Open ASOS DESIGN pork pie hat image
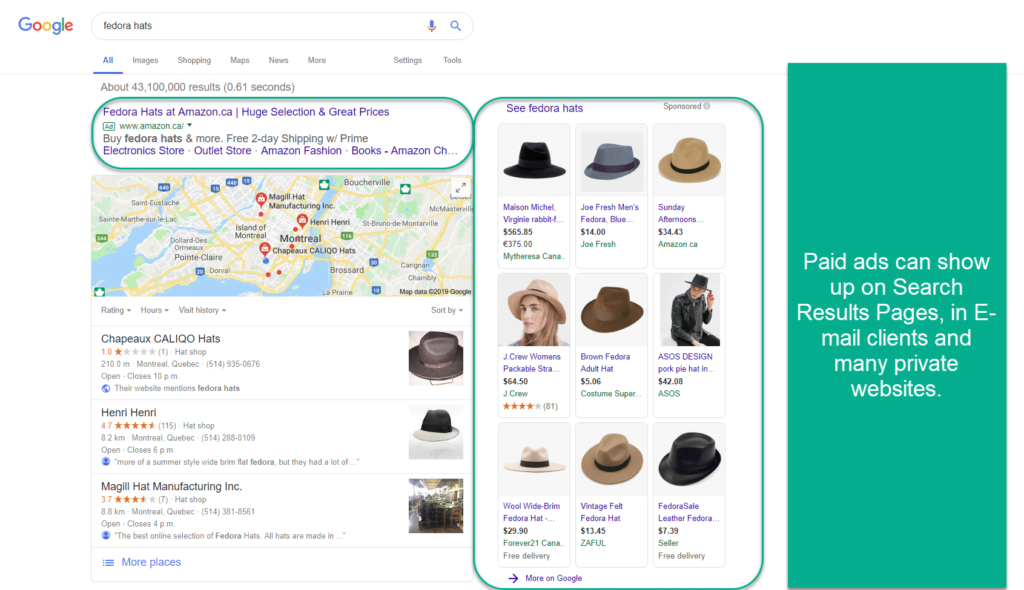Viewport: 1024px width, 590px height. coord(689,310)
